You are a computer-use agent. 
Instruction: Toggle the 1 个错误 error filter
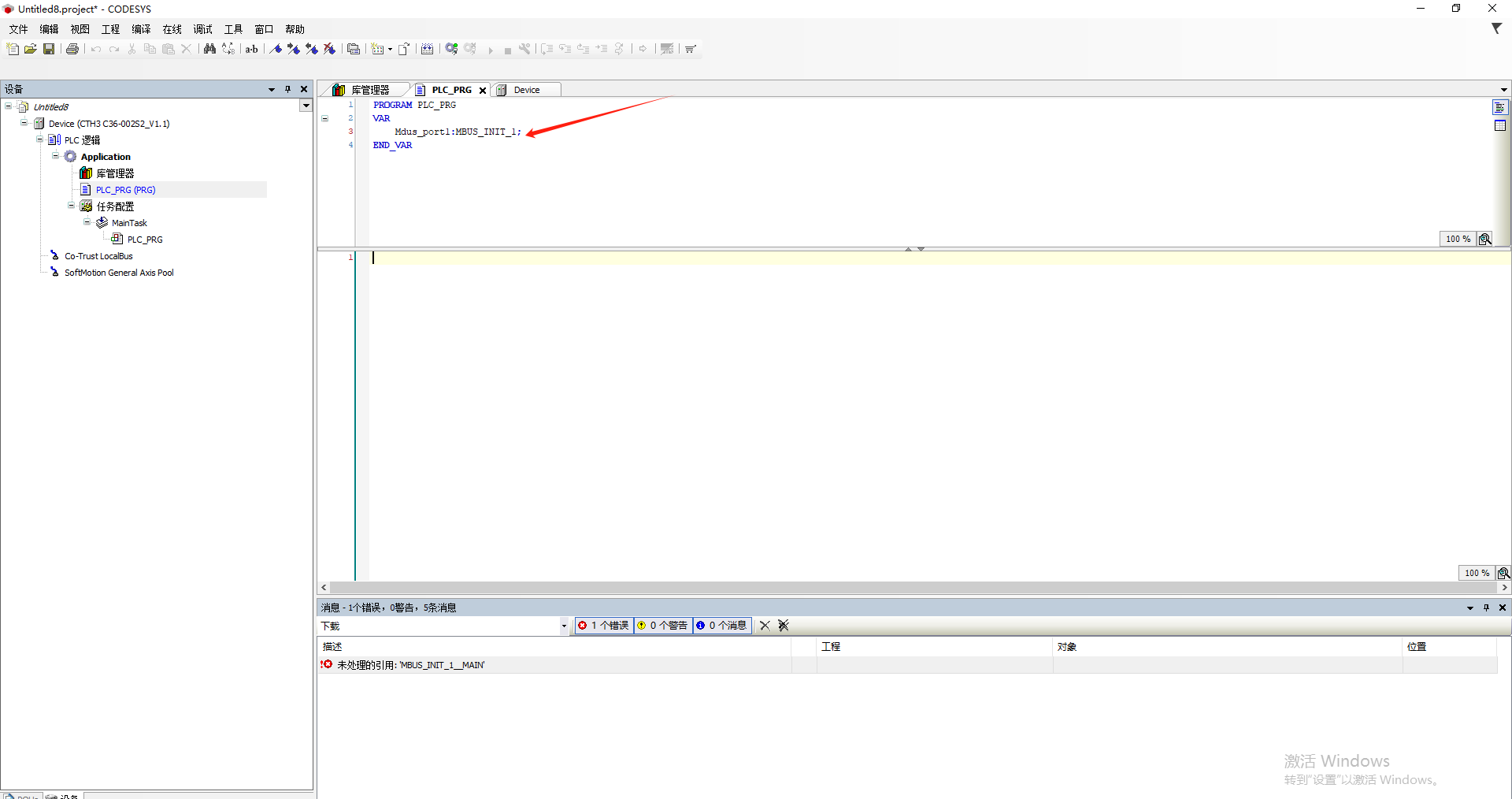[604, 626]
